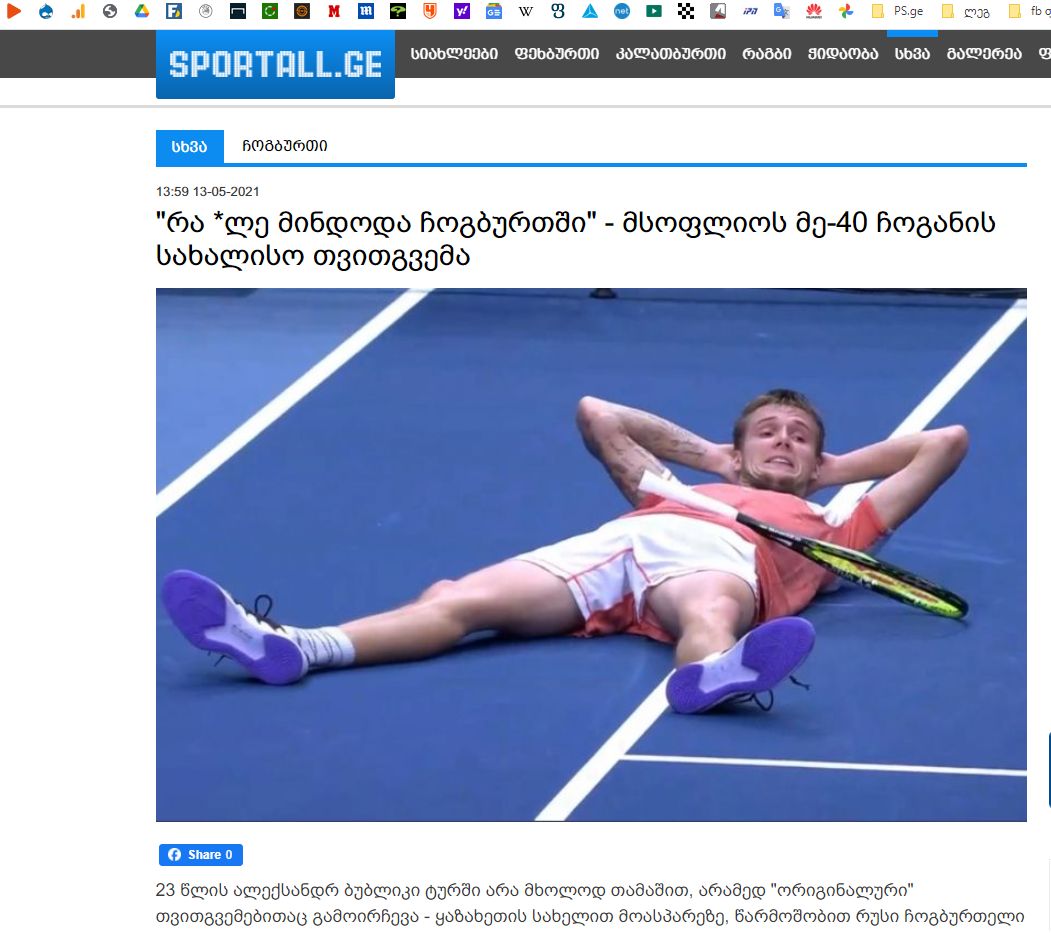The image size is (1051, 933).
Task: Click the Facebook Share 0 button
Action: click(200, 855)
